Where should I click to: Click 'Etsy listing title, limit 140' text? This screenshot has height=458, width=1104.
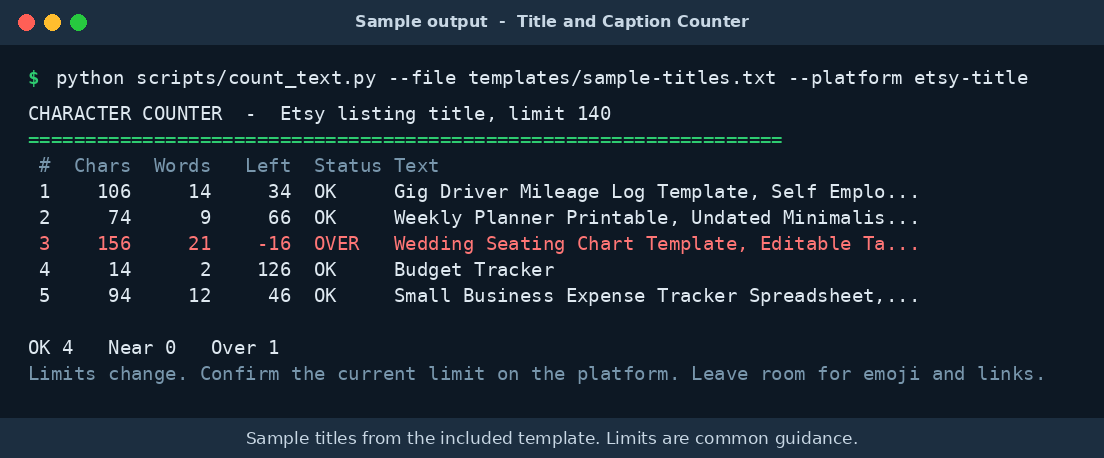445,113
